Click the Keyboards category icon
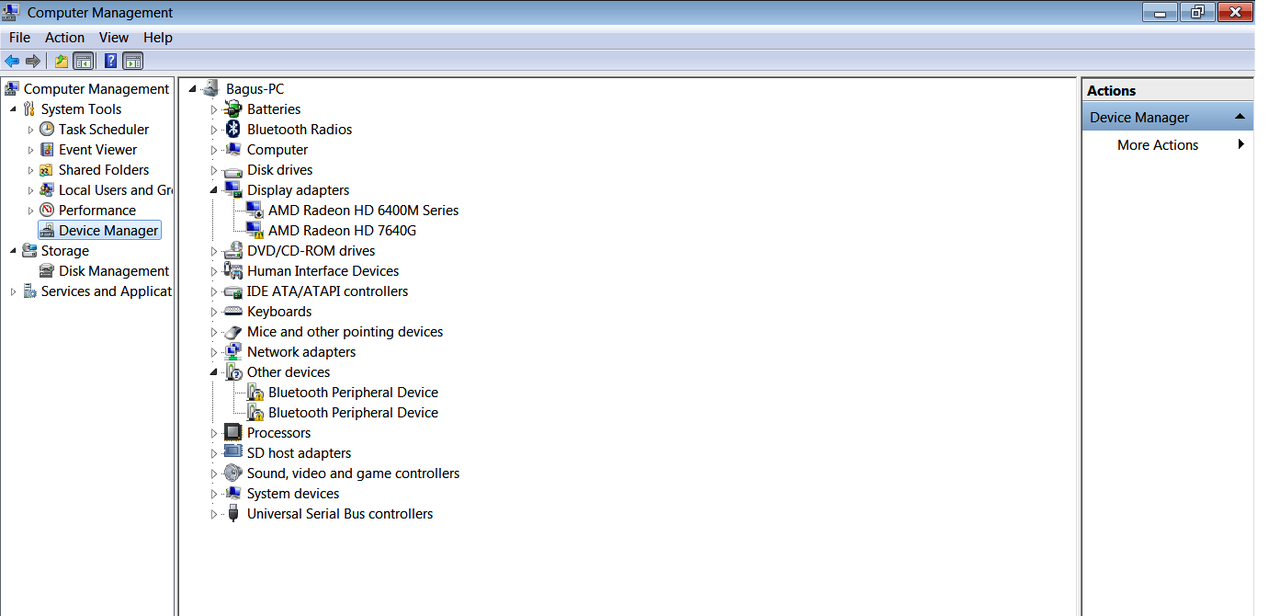The width and height of the screenshot is (1280, 616). tap(233, 311)
